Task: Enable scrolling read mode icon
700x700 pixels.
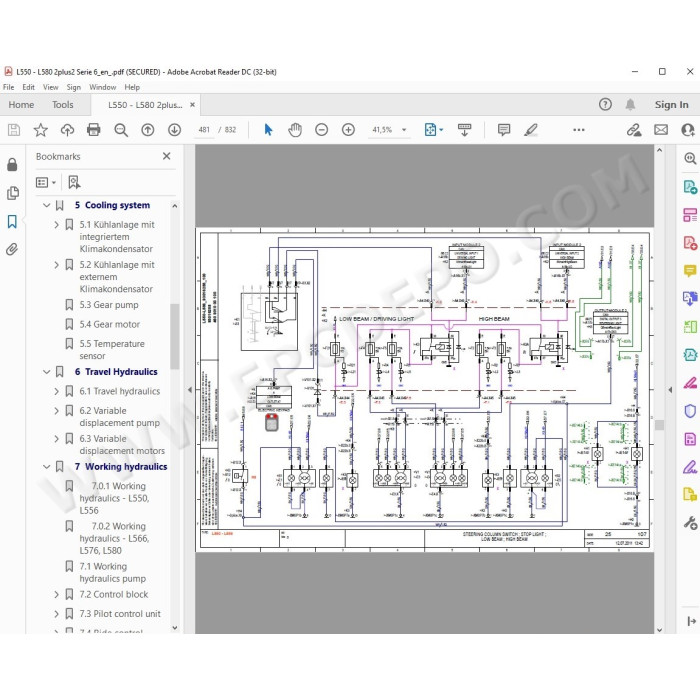Action: pyautogui.click(x=464, y=130)
